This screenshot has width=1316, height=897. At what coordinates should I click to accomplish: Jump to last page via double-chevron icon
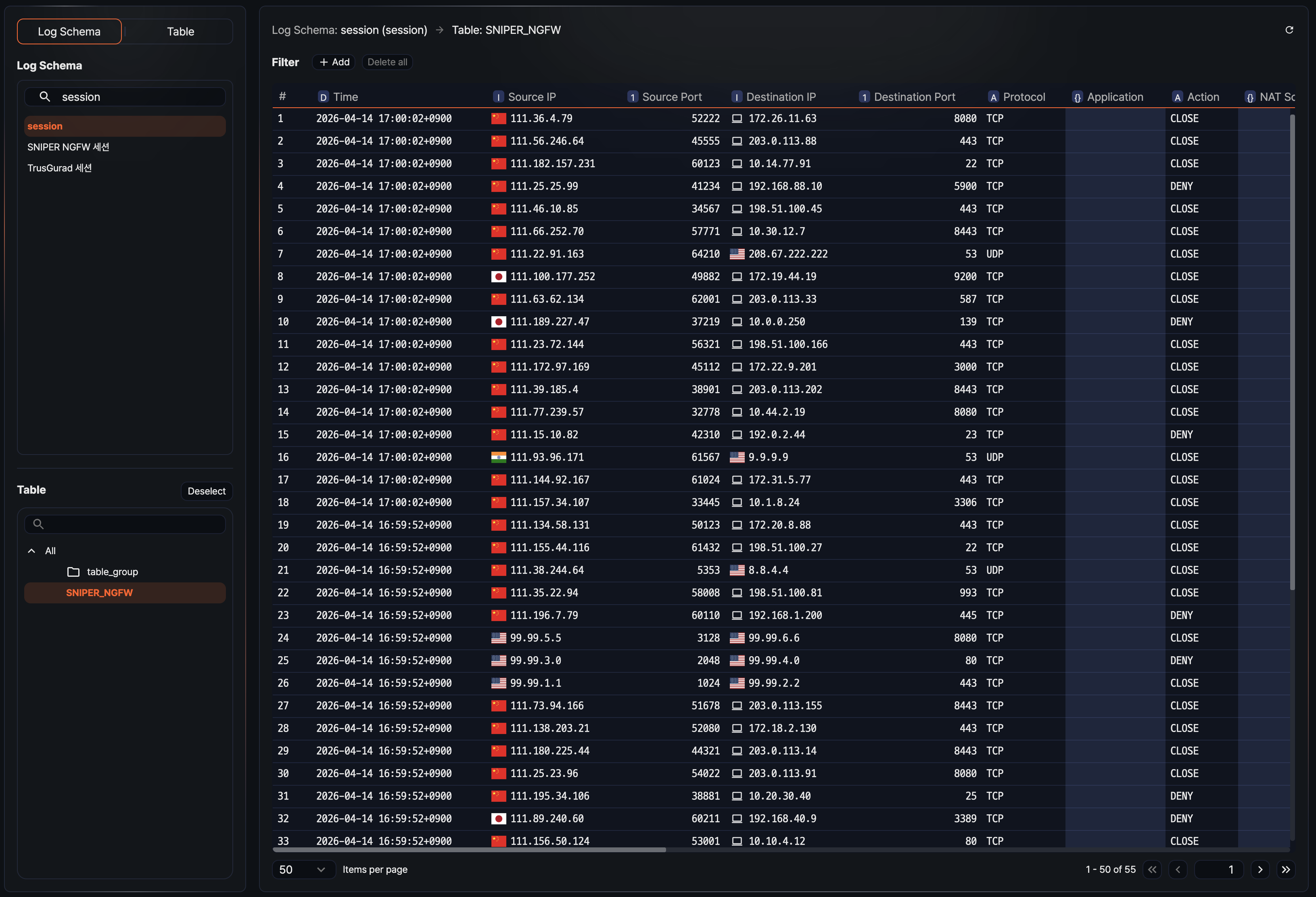[1286, 869]
